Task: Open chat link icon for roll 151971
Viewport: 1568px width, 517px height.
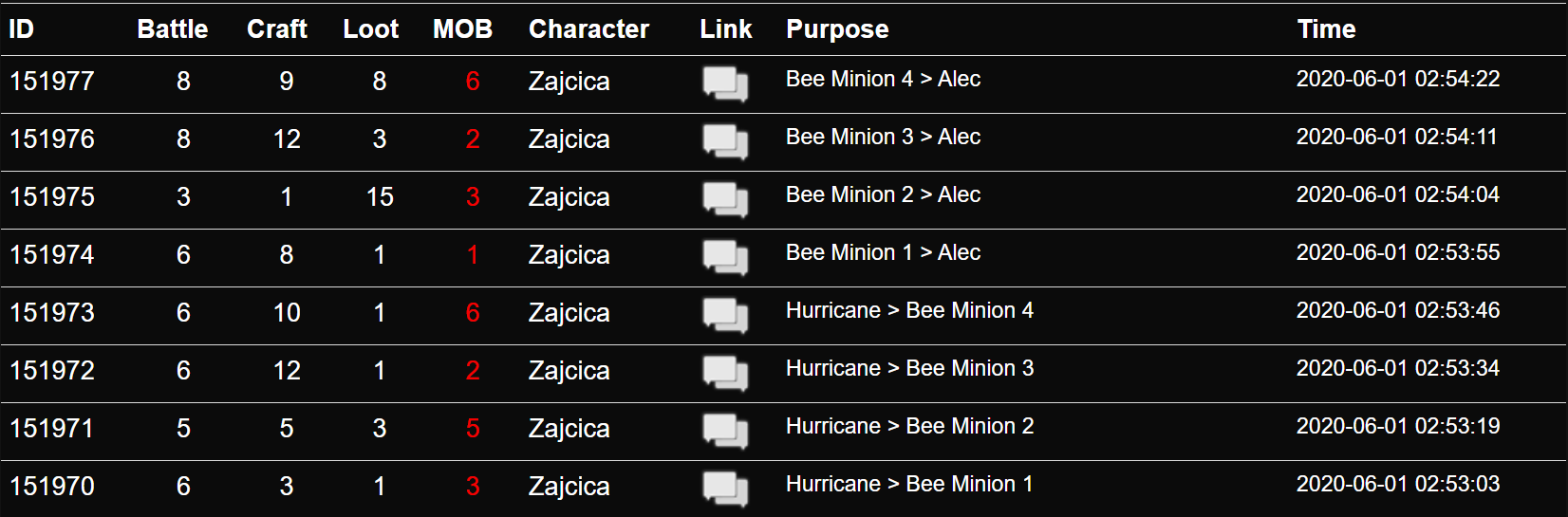Action: click(x=725, y=431)
